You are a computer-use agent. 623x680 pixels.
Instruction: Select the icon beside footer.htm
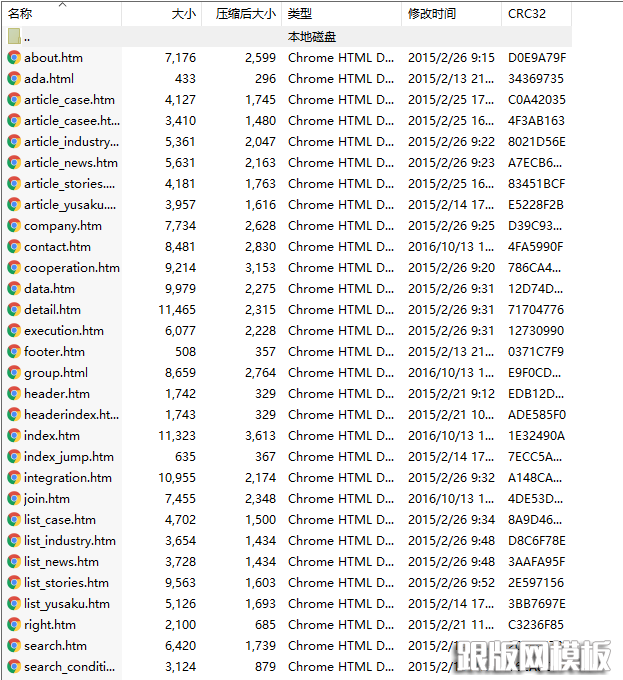pyautogui.click(x=14, y=352)
